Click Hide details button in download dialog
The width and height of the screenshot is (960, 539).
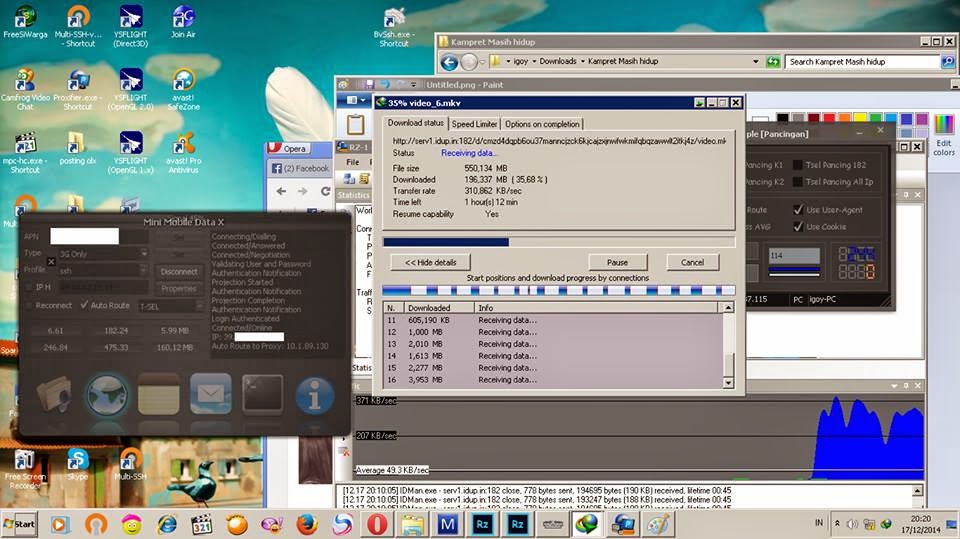(431, 262)
